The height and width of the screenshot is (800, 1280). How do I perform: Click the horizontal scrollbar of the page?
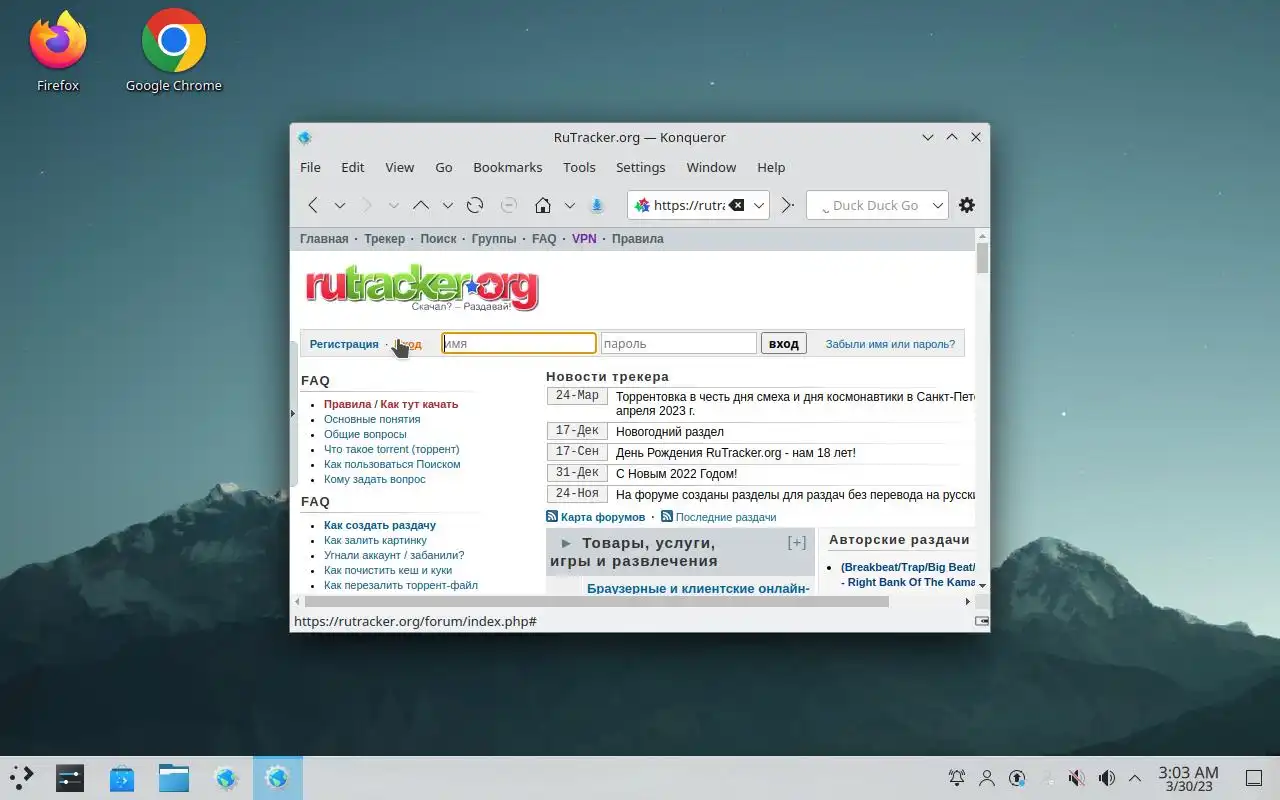click(x=596, y=601)
